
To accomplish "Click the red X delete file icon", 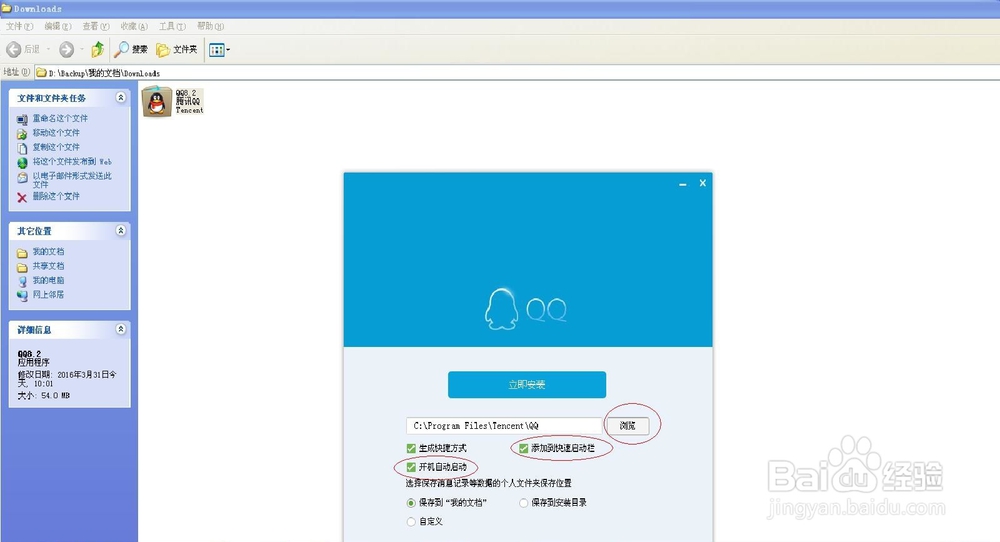I will point(22,198).
